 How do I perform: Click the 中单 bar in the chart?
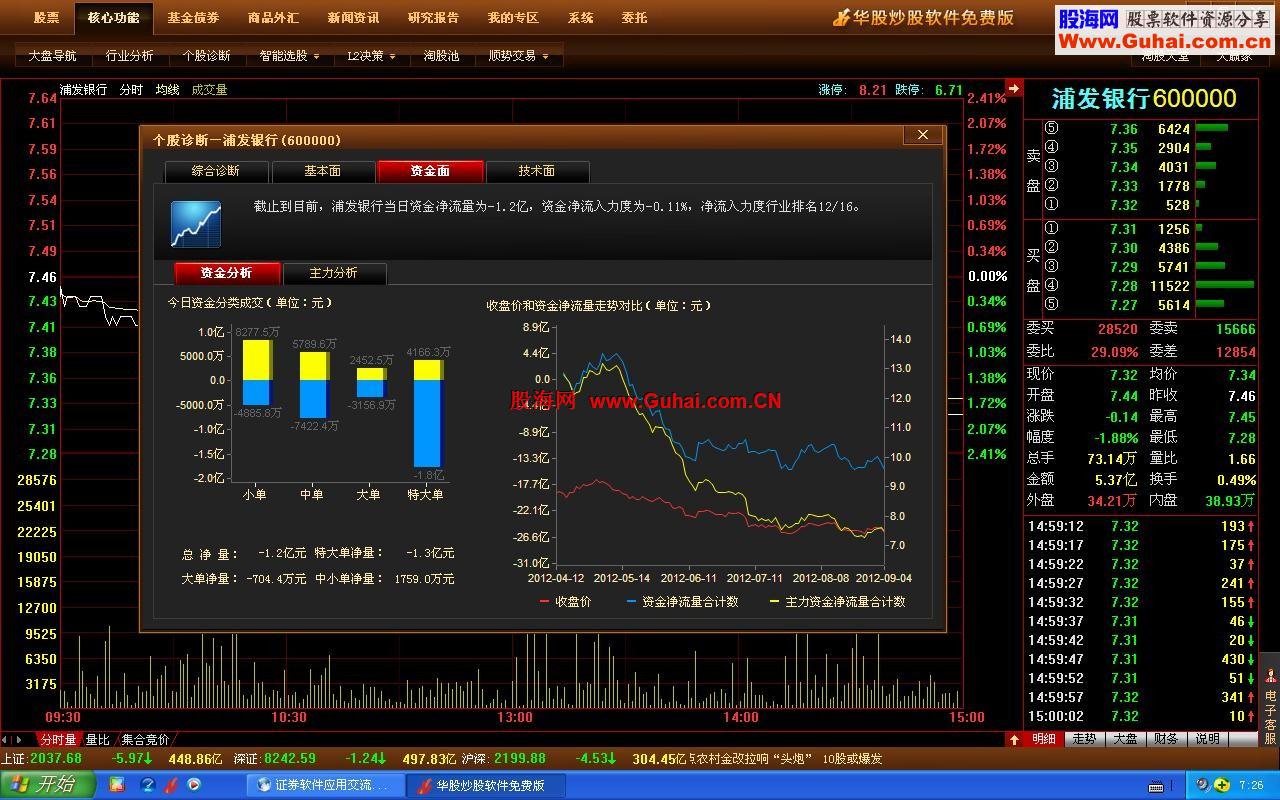click(x=314, y=385)
